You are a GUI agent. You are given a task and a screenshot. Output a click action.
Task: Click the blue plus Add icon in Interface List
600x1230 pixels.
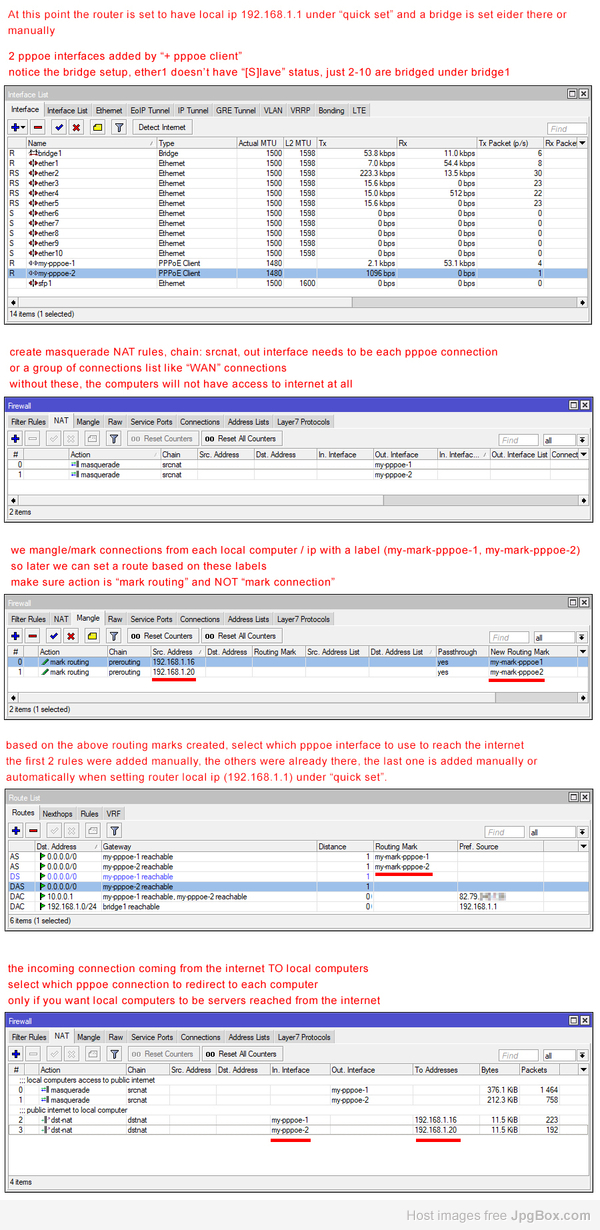[15, 128]
